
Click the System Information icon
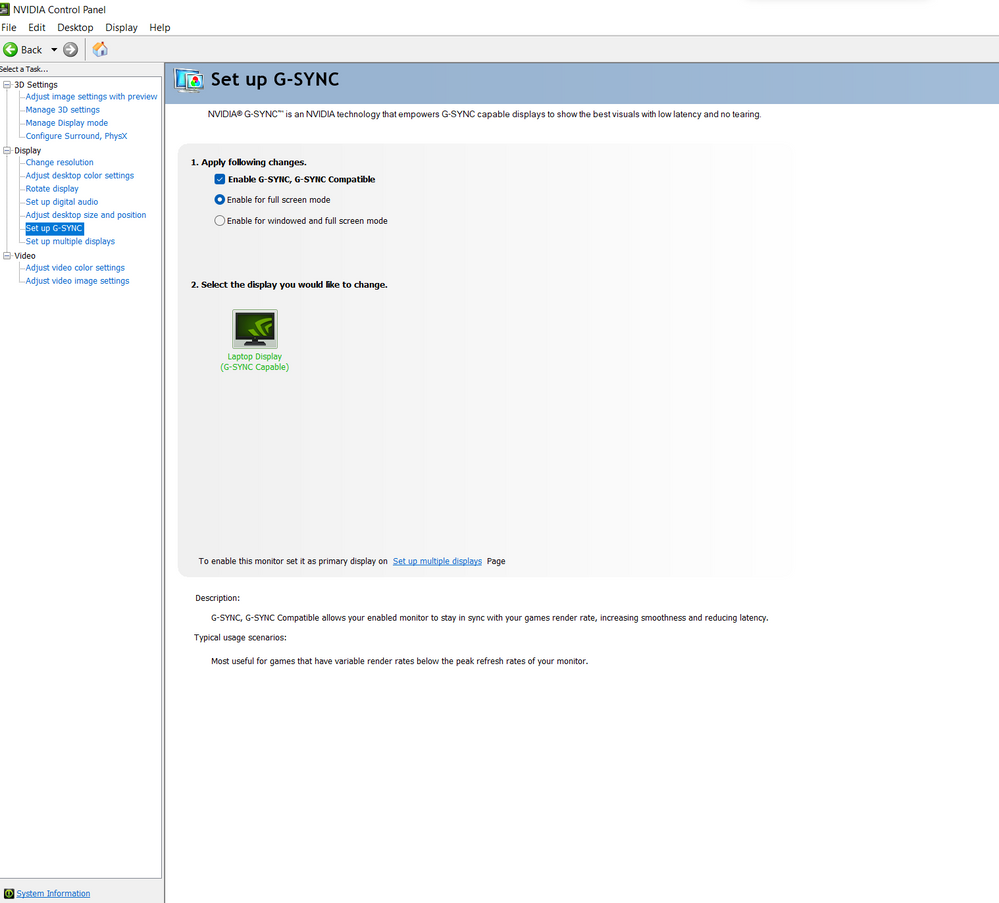[x=8, y=893]
